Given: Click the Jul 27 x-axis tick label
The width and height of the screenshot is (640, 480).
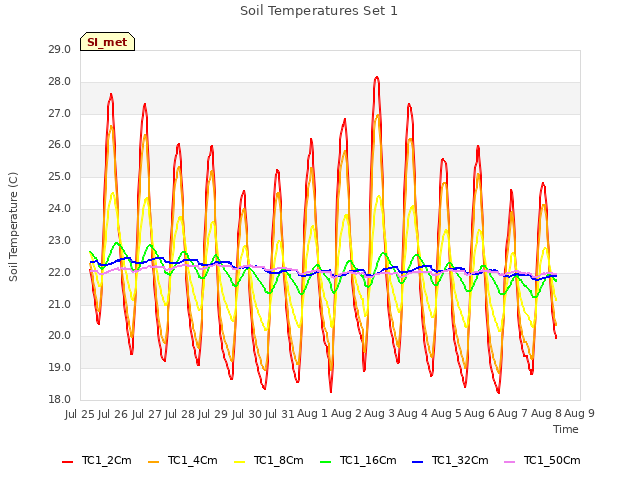Looking at the screenshot, I should point(147,414).
